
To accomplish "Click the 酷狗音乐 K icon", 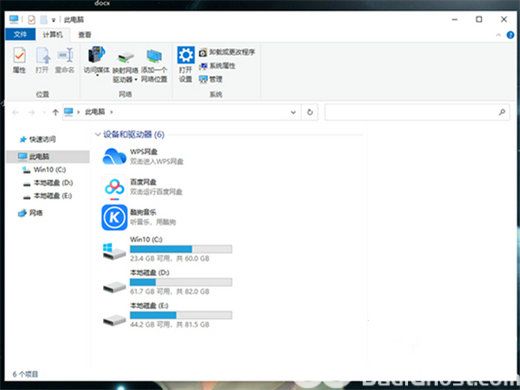I will [x=114, y=217].
